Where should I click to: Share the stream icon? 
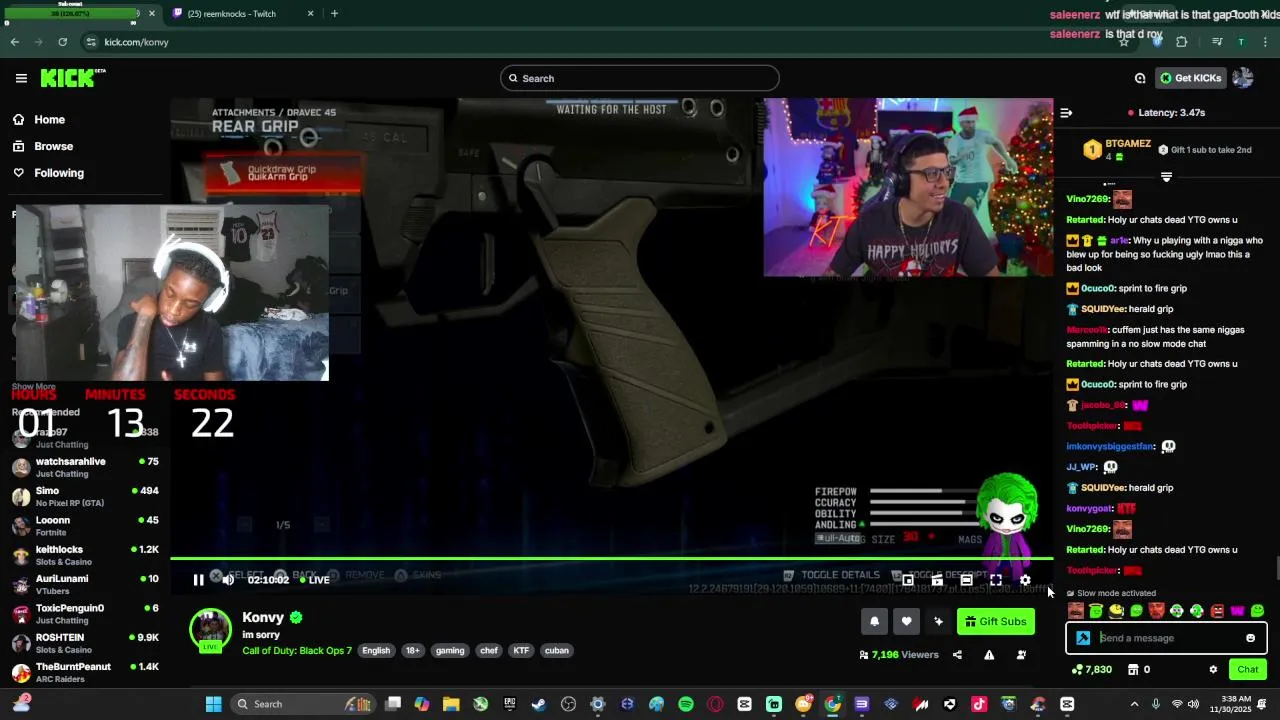(x=957, y=655)
